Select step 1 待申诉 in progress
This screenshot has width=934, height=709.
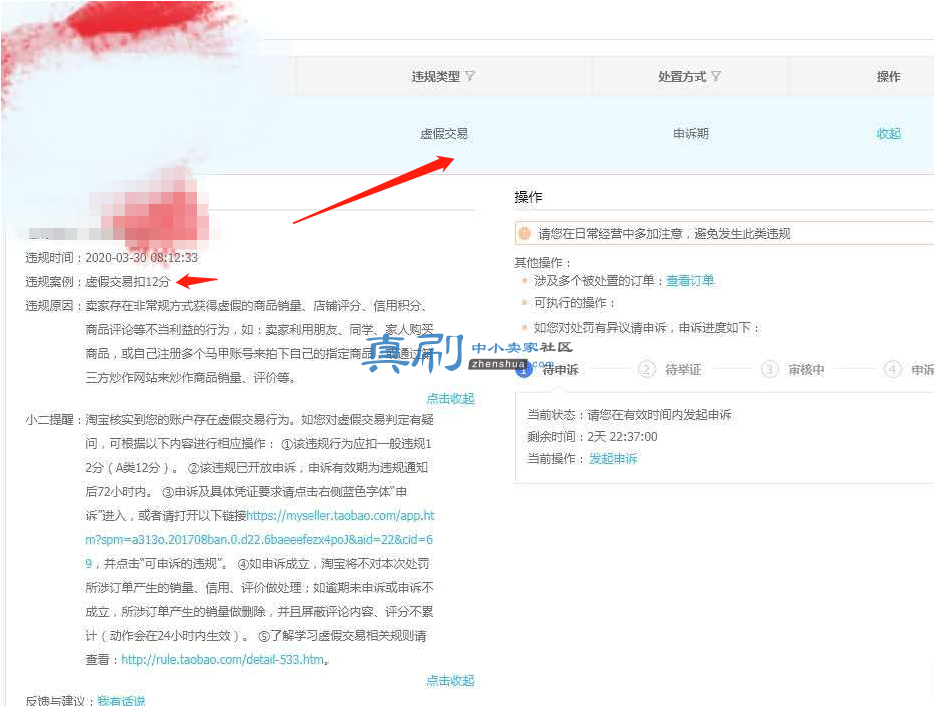coord(561,370)
